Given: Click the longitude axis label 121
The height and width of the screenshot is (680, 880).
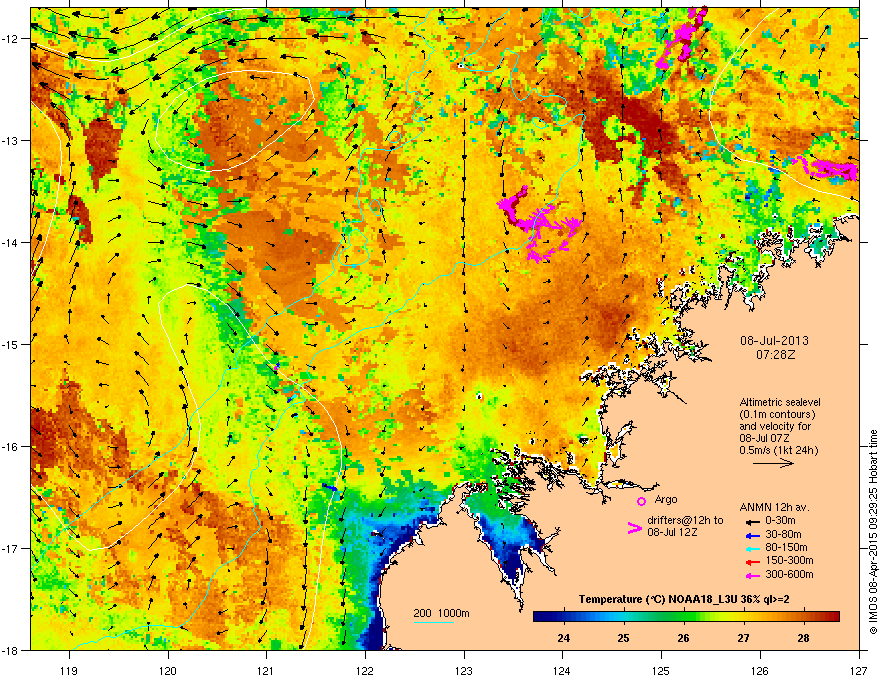Looking at the screenshot, I should [x=266, y=670].
